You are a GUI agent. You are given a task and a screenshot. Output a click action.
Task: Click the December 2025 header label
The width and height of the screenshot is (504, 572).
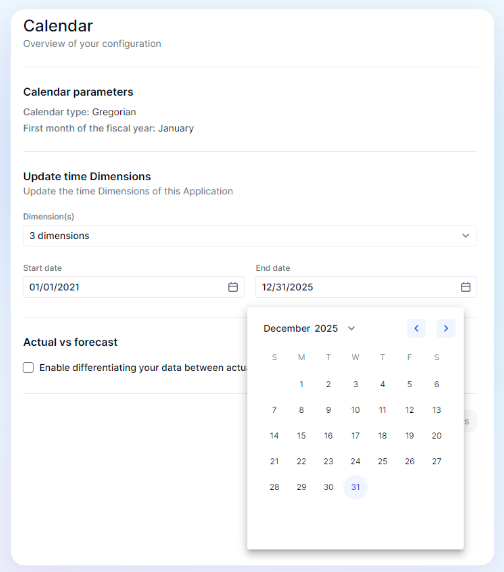(x=301, y=328)
